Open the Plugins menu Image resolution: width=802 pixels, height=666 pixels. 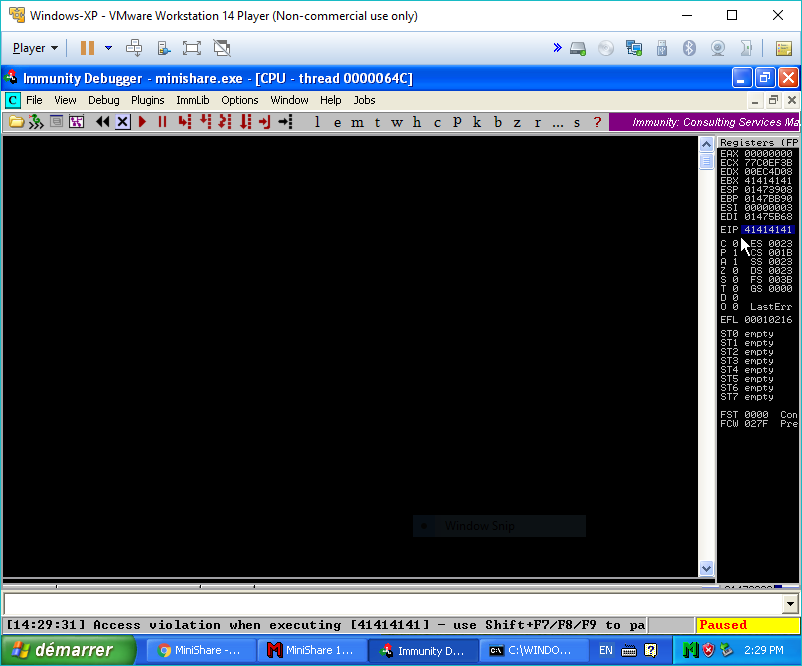(148, 100)
